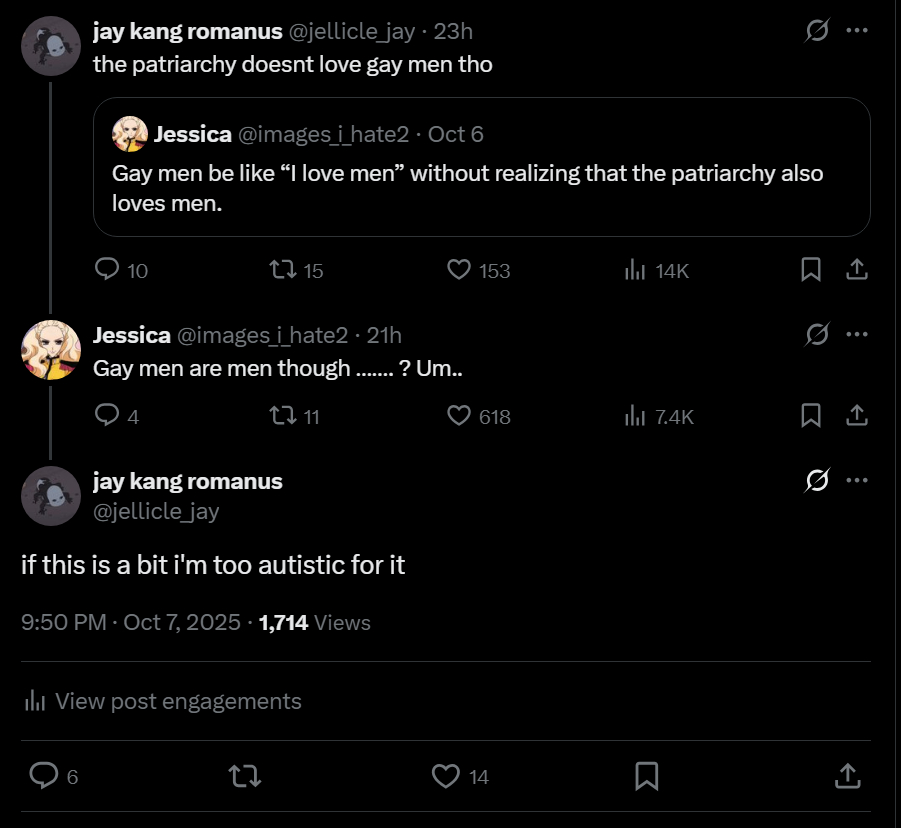Reply to the first post with 10 replies
The width and height of the screenshot is (901, 828).
tap(107, 270)
